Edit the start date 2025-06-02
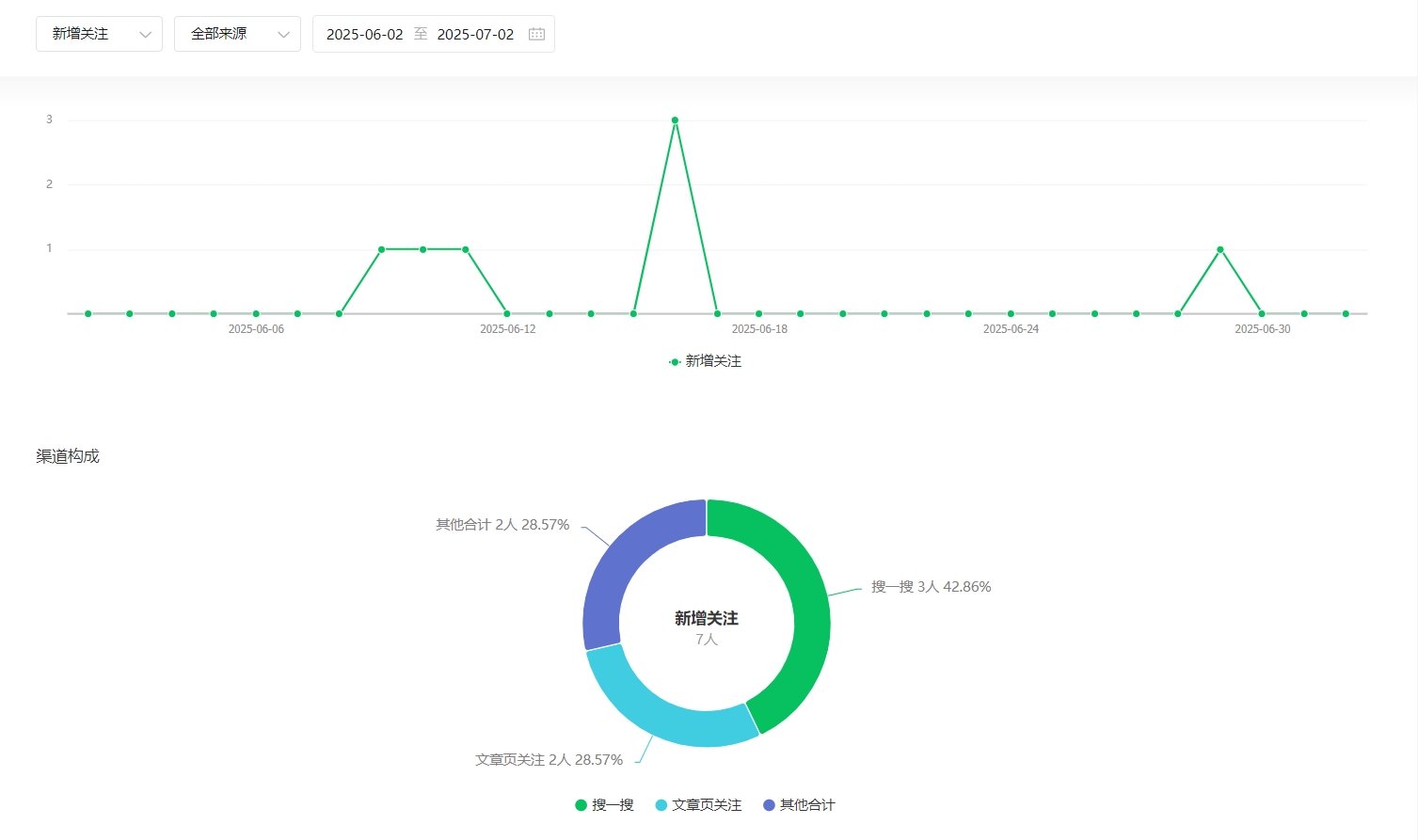This screenshot has height=840, width=1418. pos(365,34)
